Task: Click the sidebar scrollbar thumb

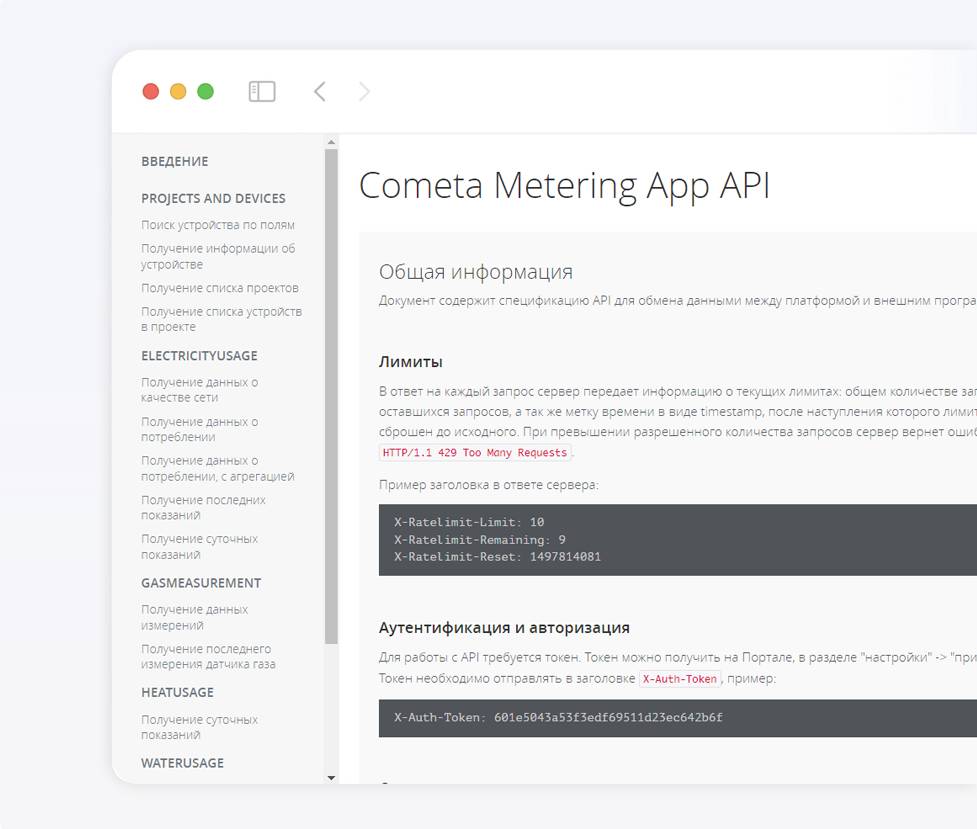Action: (x=331, y=396)
